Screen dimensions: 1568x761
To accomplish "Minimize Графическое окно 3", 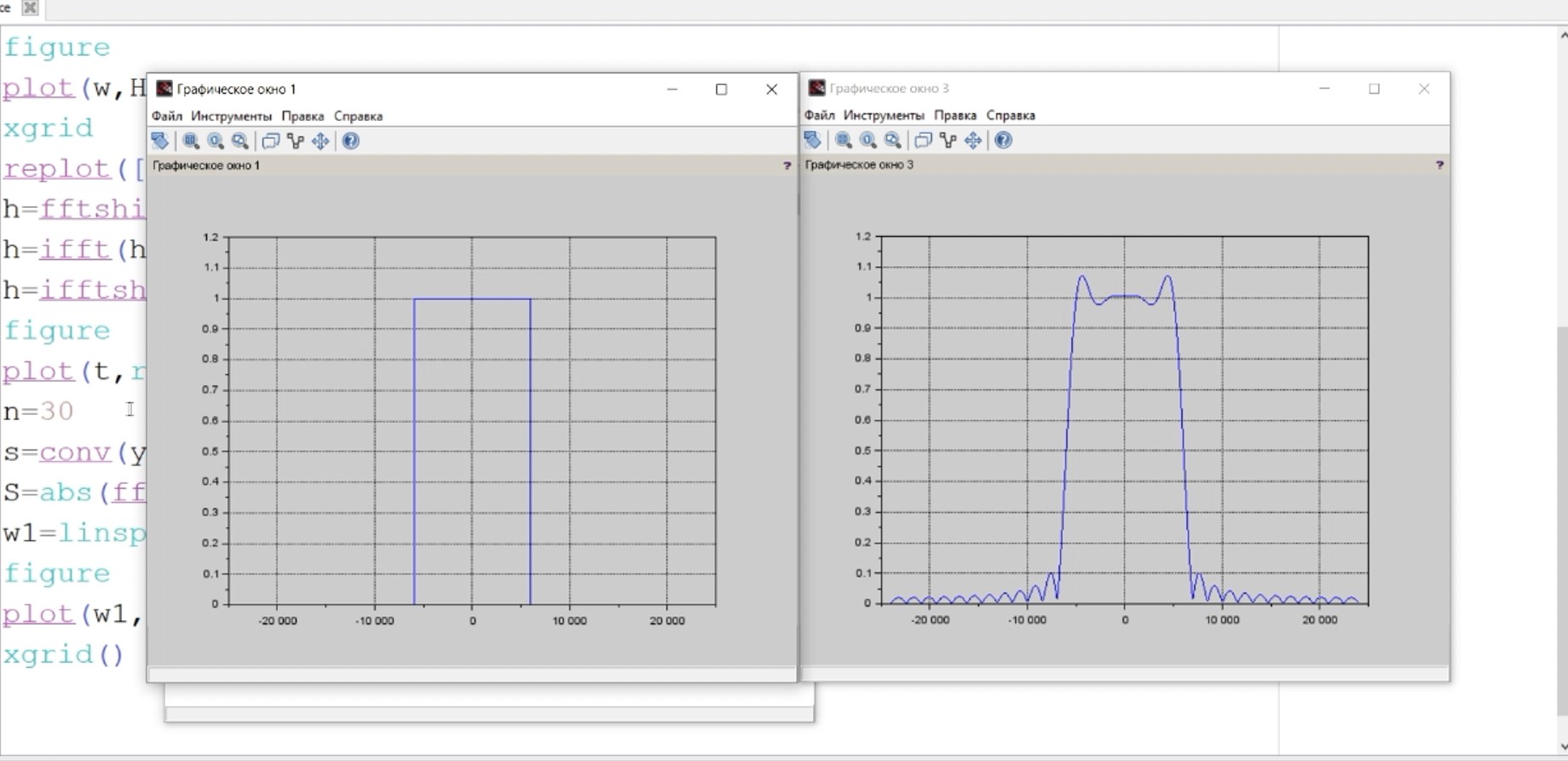I will (x=1324, y=88).
